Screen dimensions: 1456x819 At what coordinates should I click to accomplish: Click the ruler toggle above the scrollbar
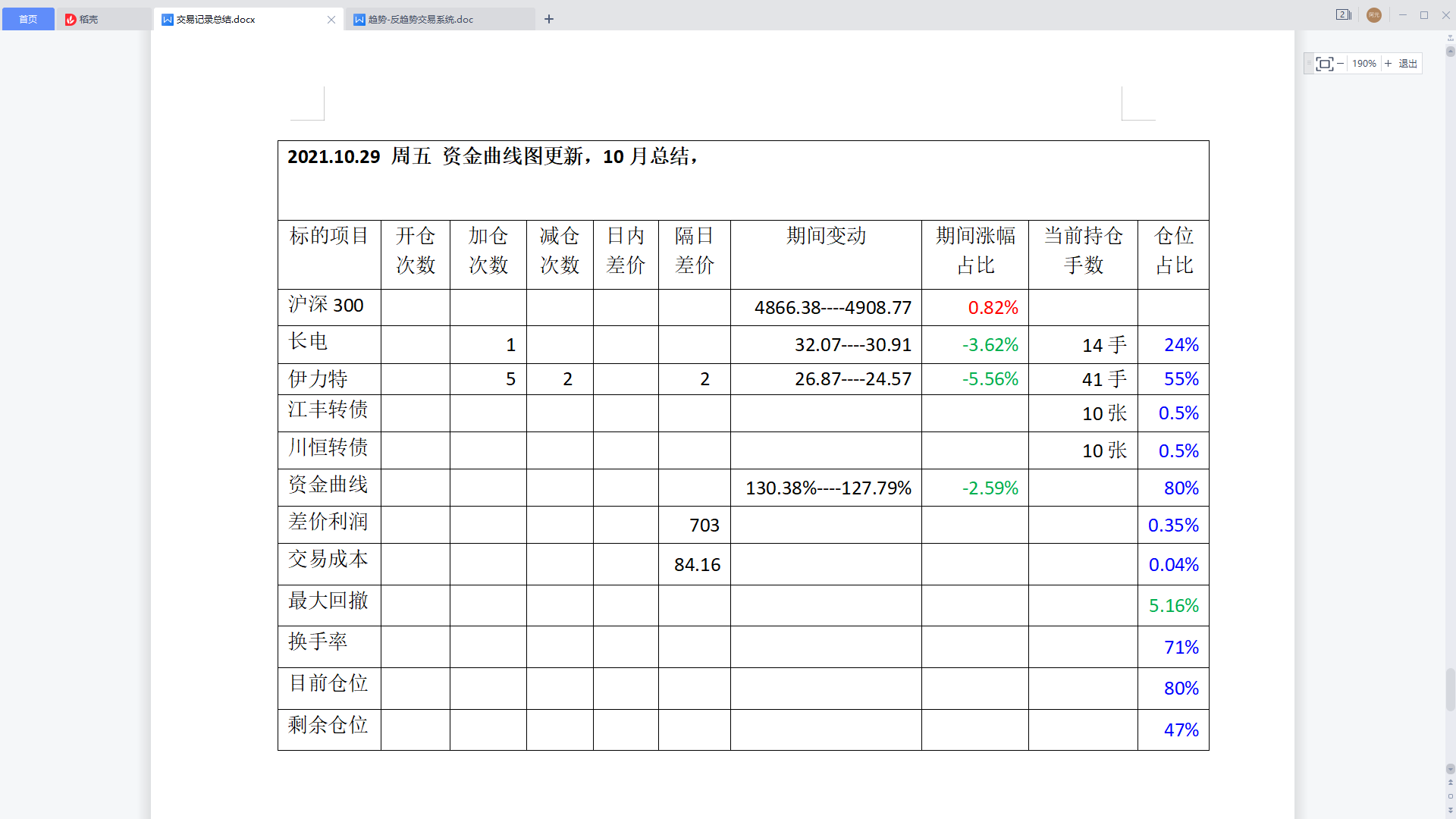click(1451, 38)
